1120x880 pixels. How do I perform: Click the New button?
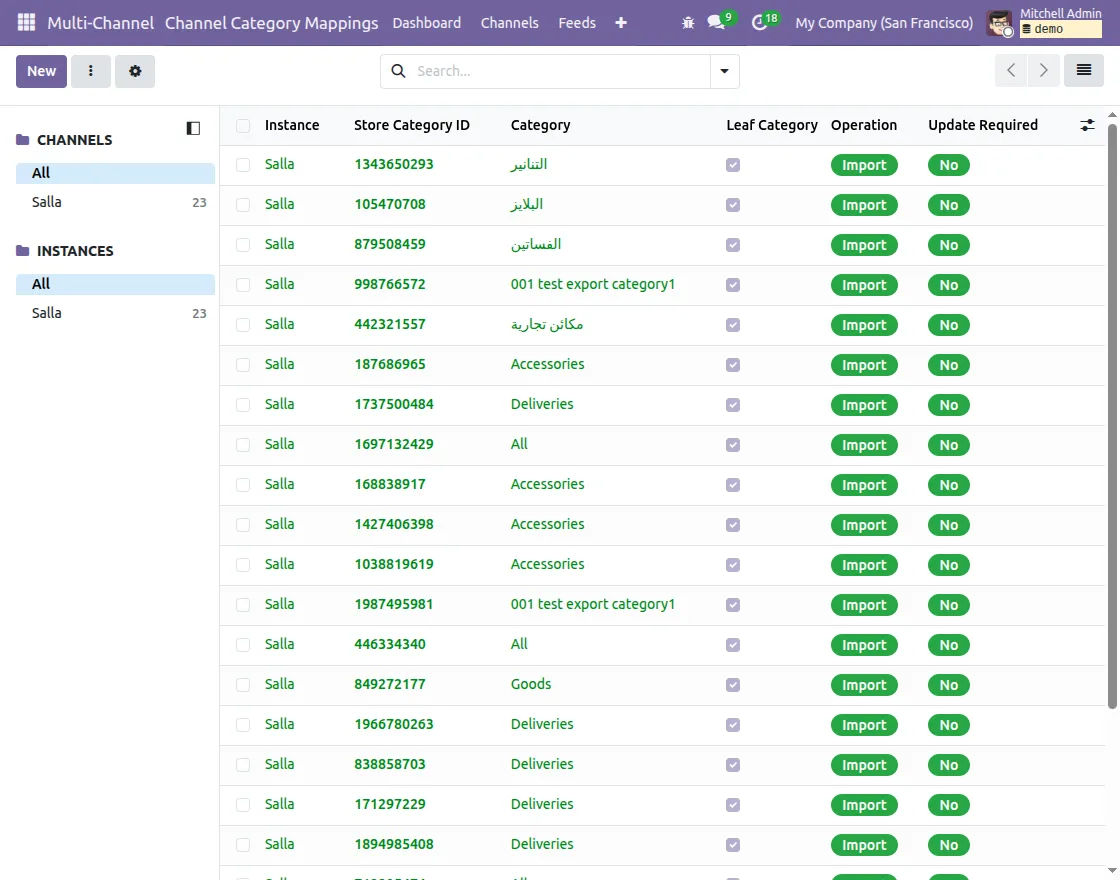(x=41, y=71)
